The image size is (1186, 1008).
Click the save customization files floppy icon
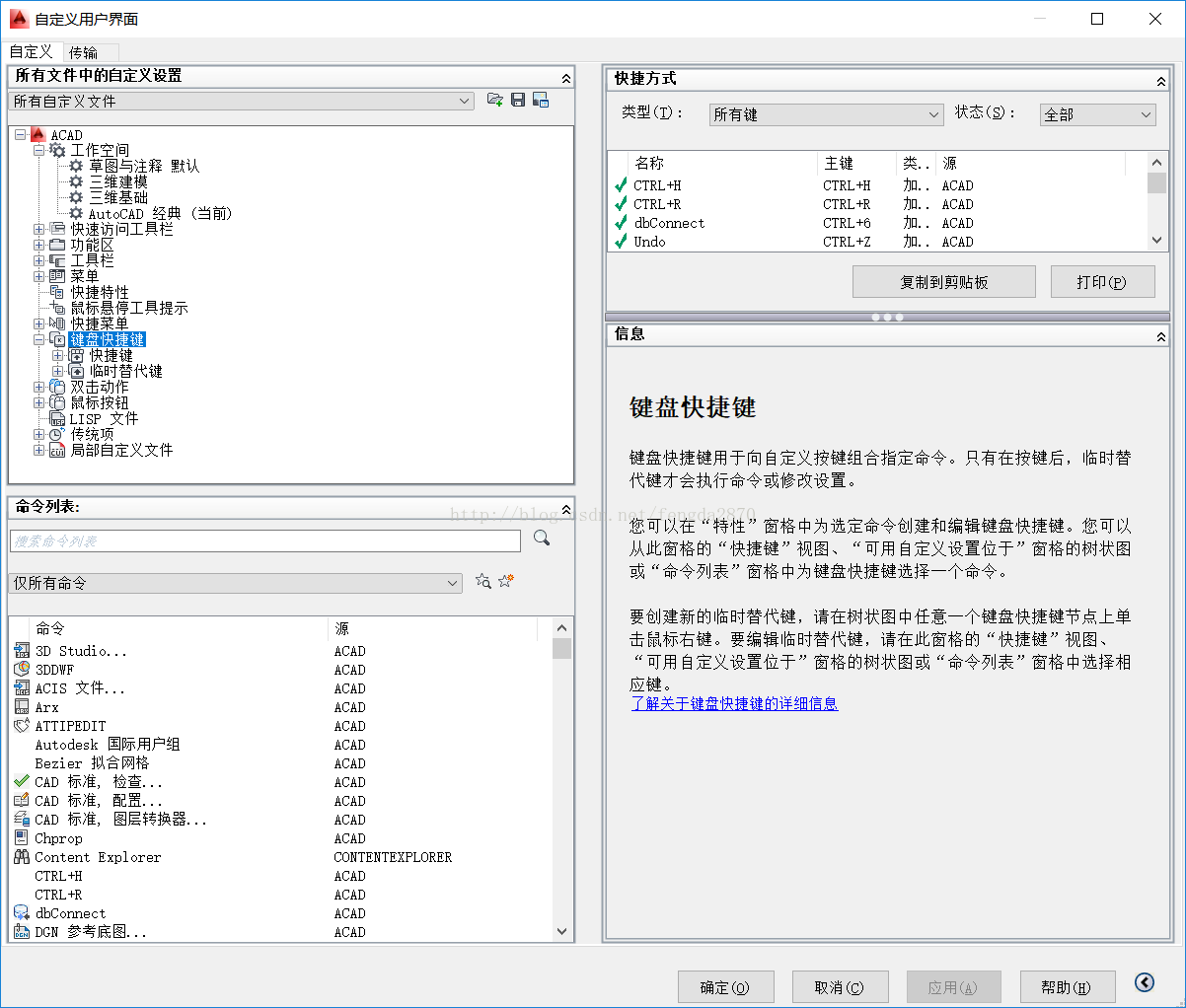click(518, 101)
